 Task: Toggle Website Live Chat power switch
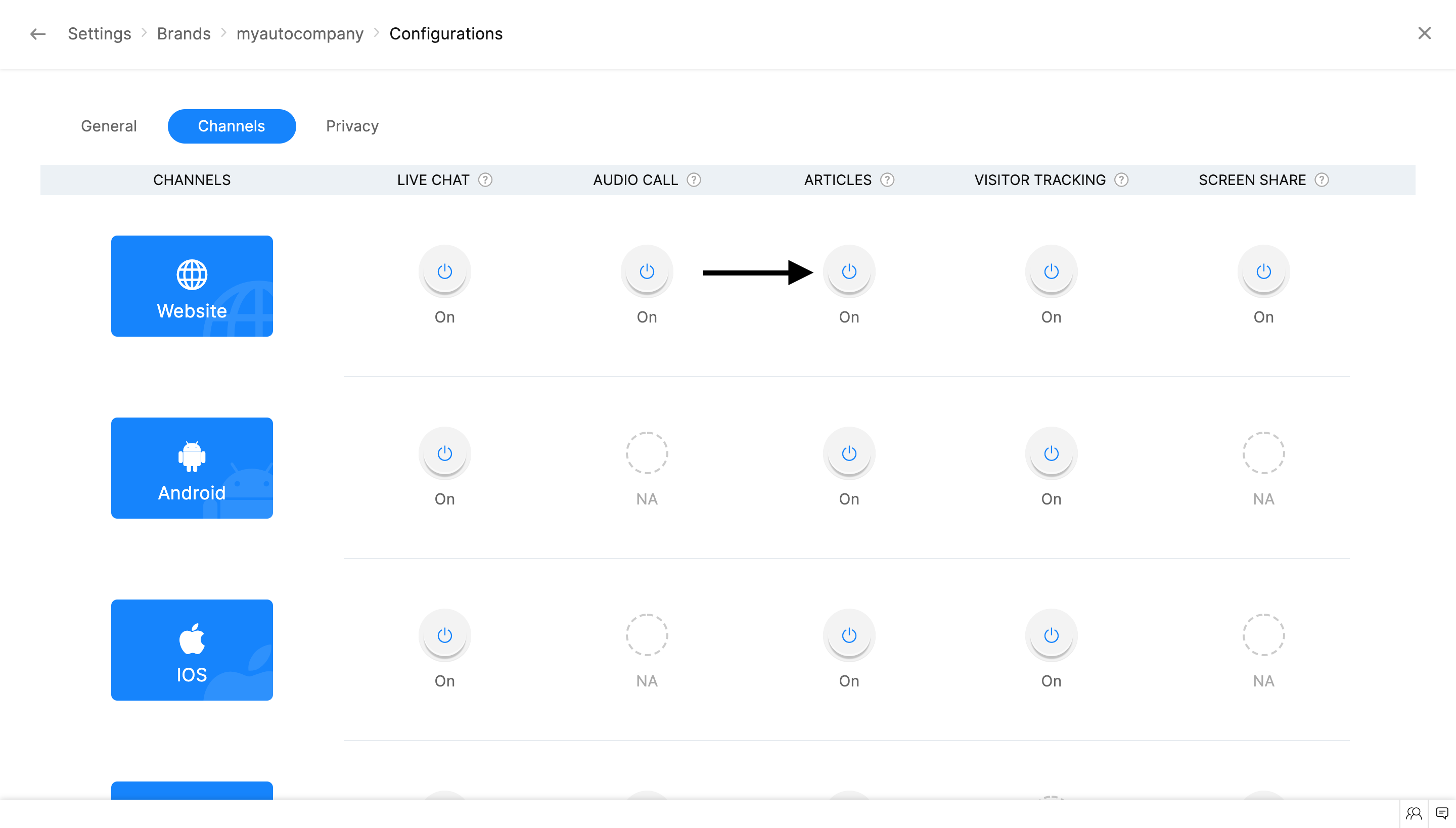[445, 271]
